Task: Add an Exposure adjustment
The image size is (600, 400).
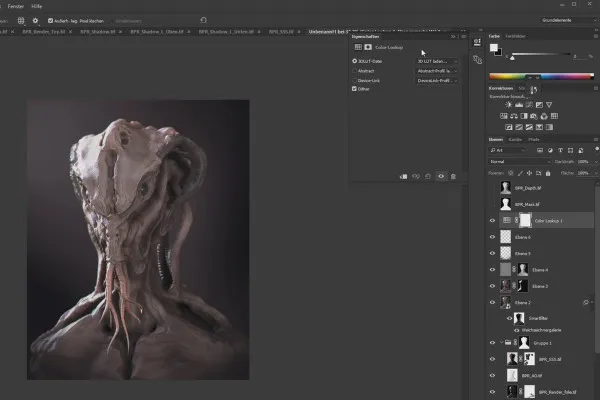Action: click(539, 104)
